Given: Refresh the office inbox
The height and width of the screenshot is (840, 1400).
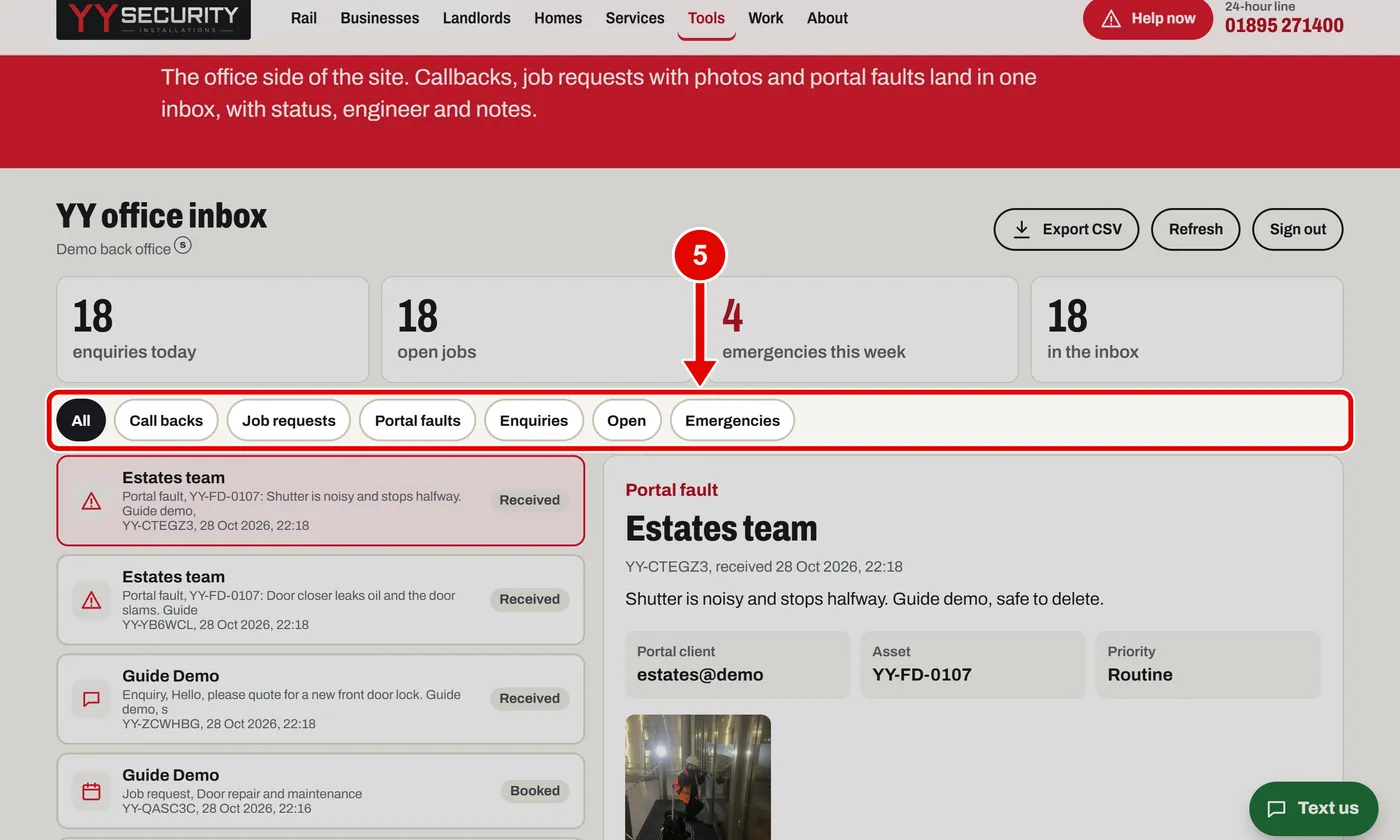Looking at the screenshot, I should point(1196,229).
